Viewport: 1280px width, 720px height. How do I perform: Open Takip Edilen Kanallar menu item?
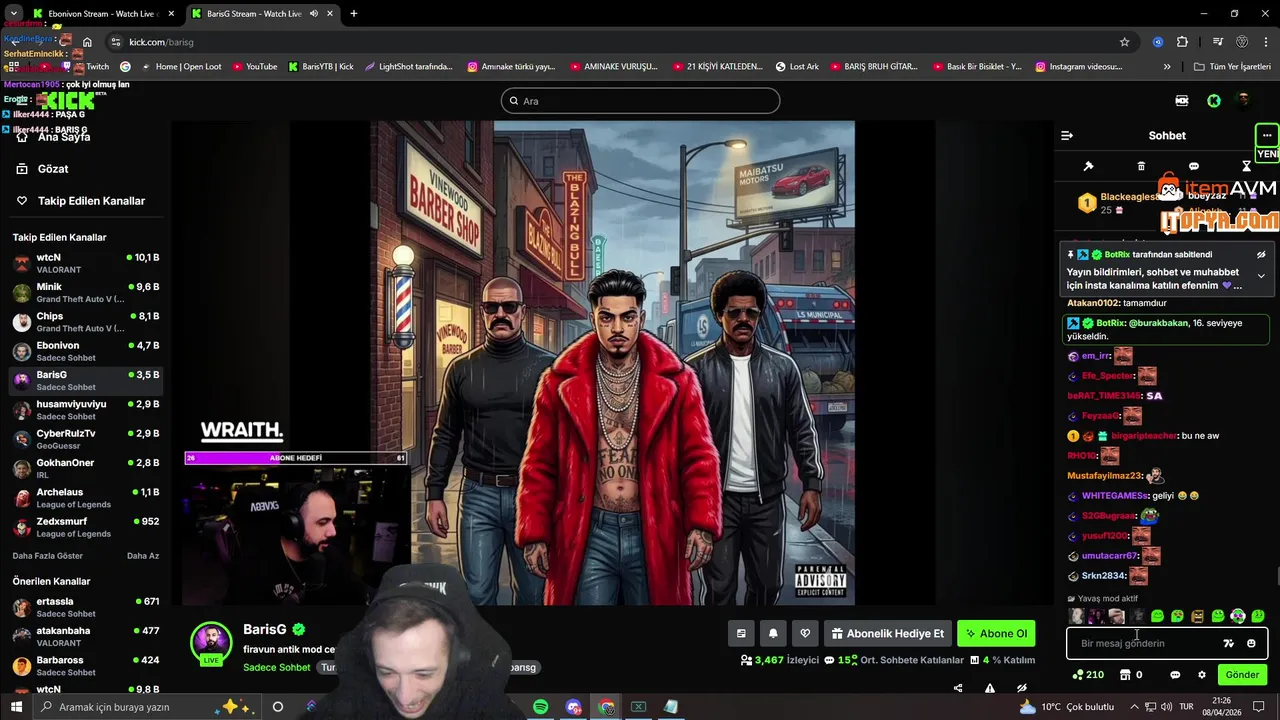click(x=91, y=201)
